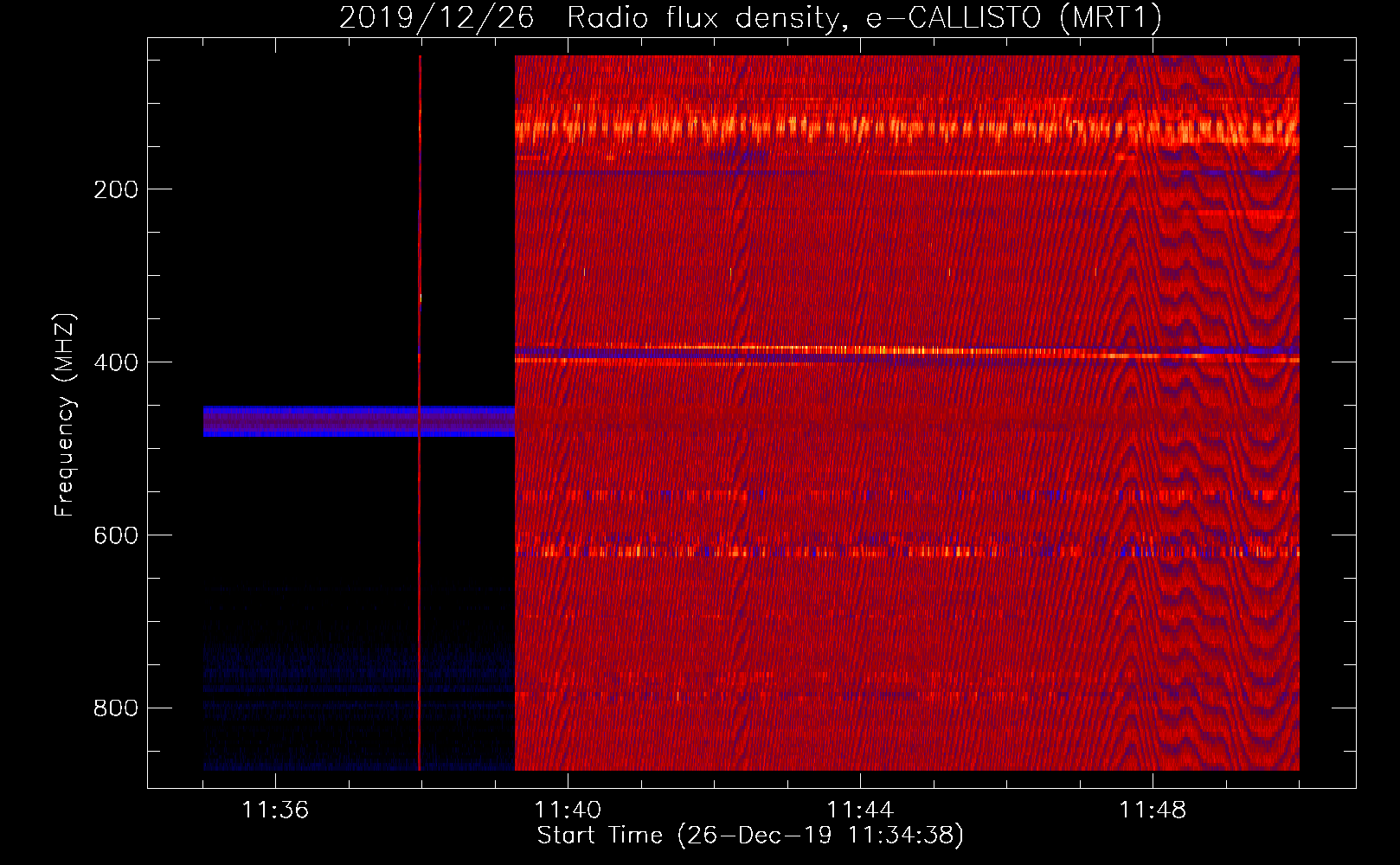
Task: Click the '11:40' time tick label
Action: [x=568, y=810]
